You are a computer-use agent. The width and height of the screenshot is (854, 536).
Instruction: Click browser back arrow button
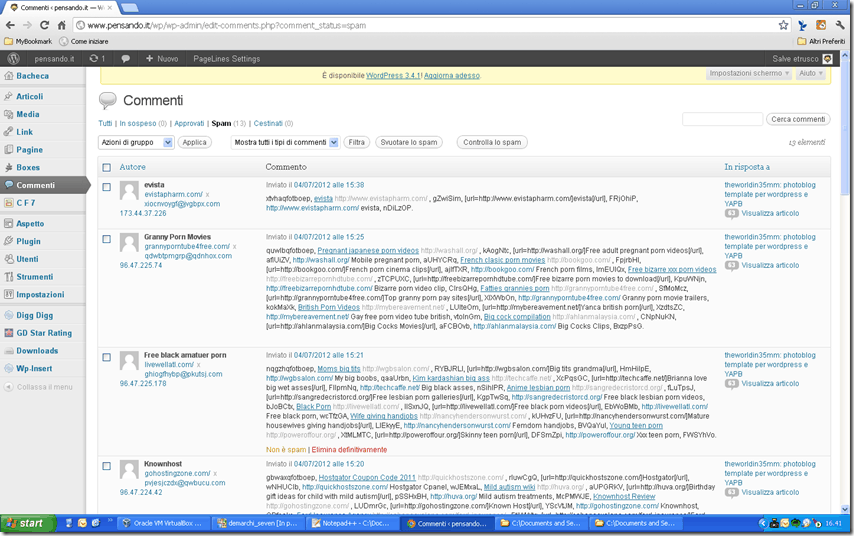pos(10,25)
